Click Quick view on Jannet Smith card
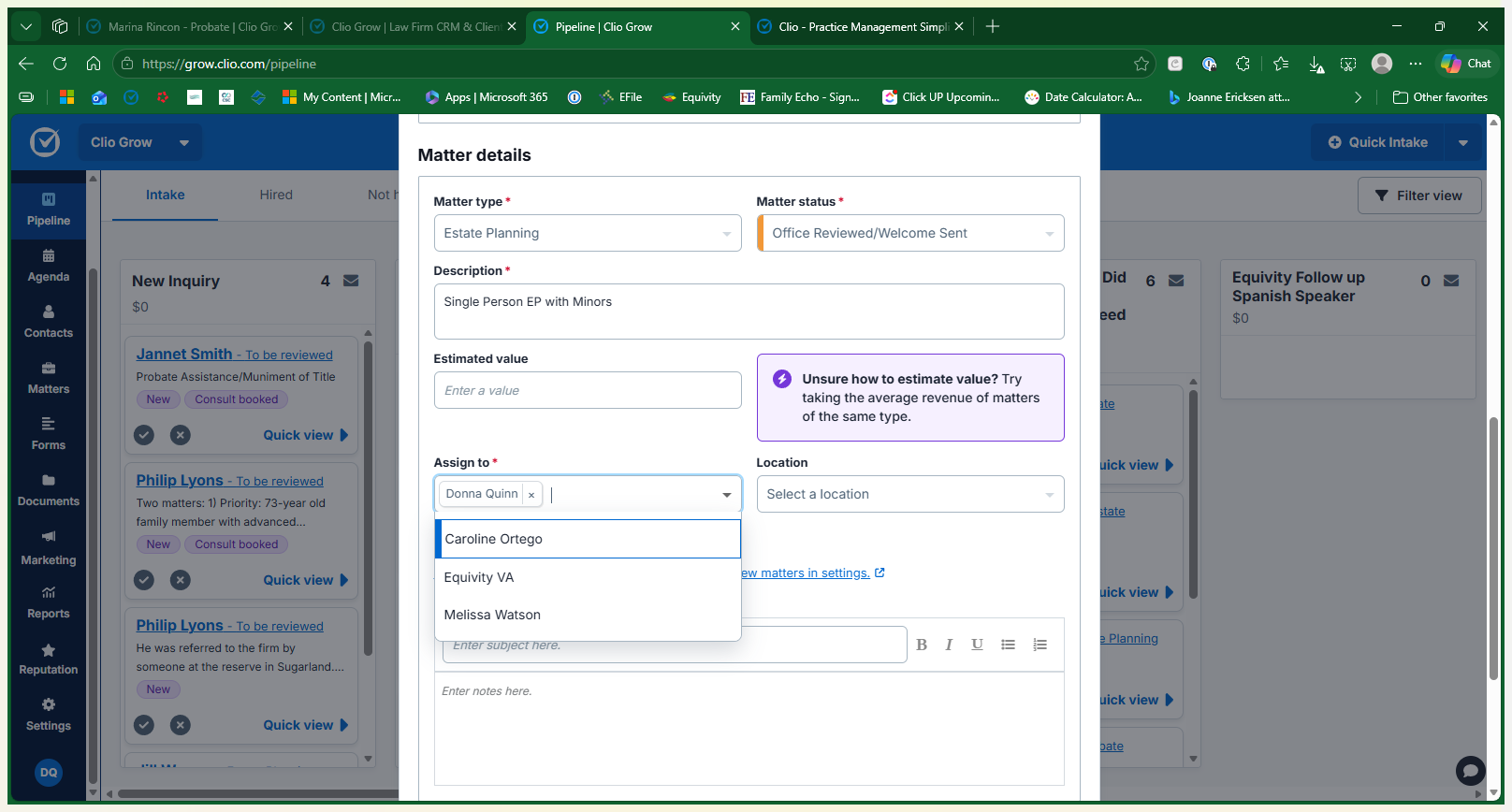The height and width of the screenshot is (812, 1512). coord(306,435)
